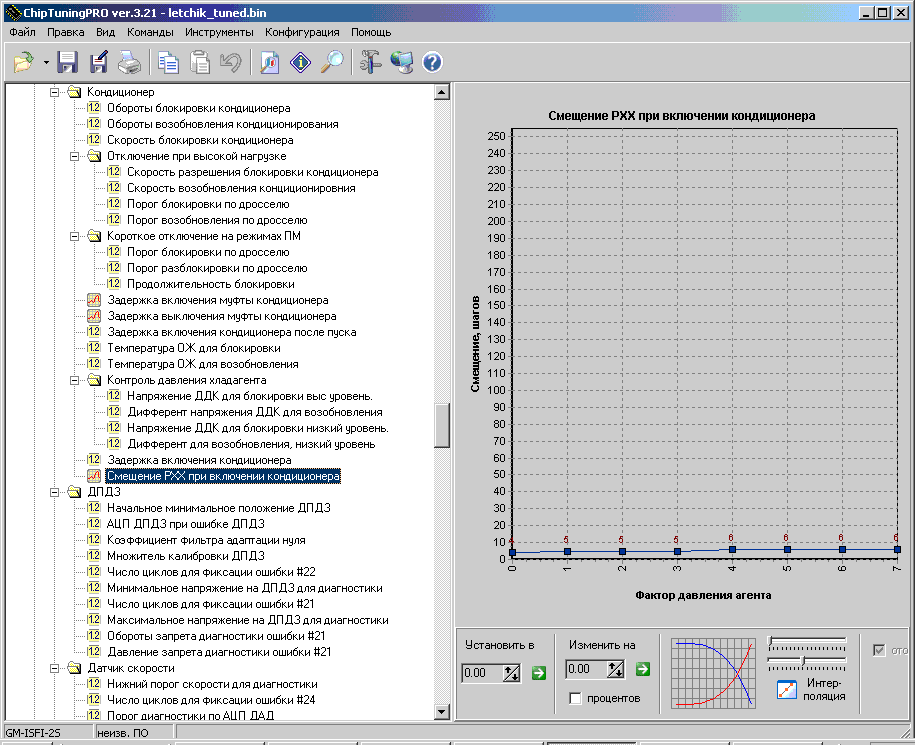Enable the "процентов" checkbox

[x=575, y=698]
